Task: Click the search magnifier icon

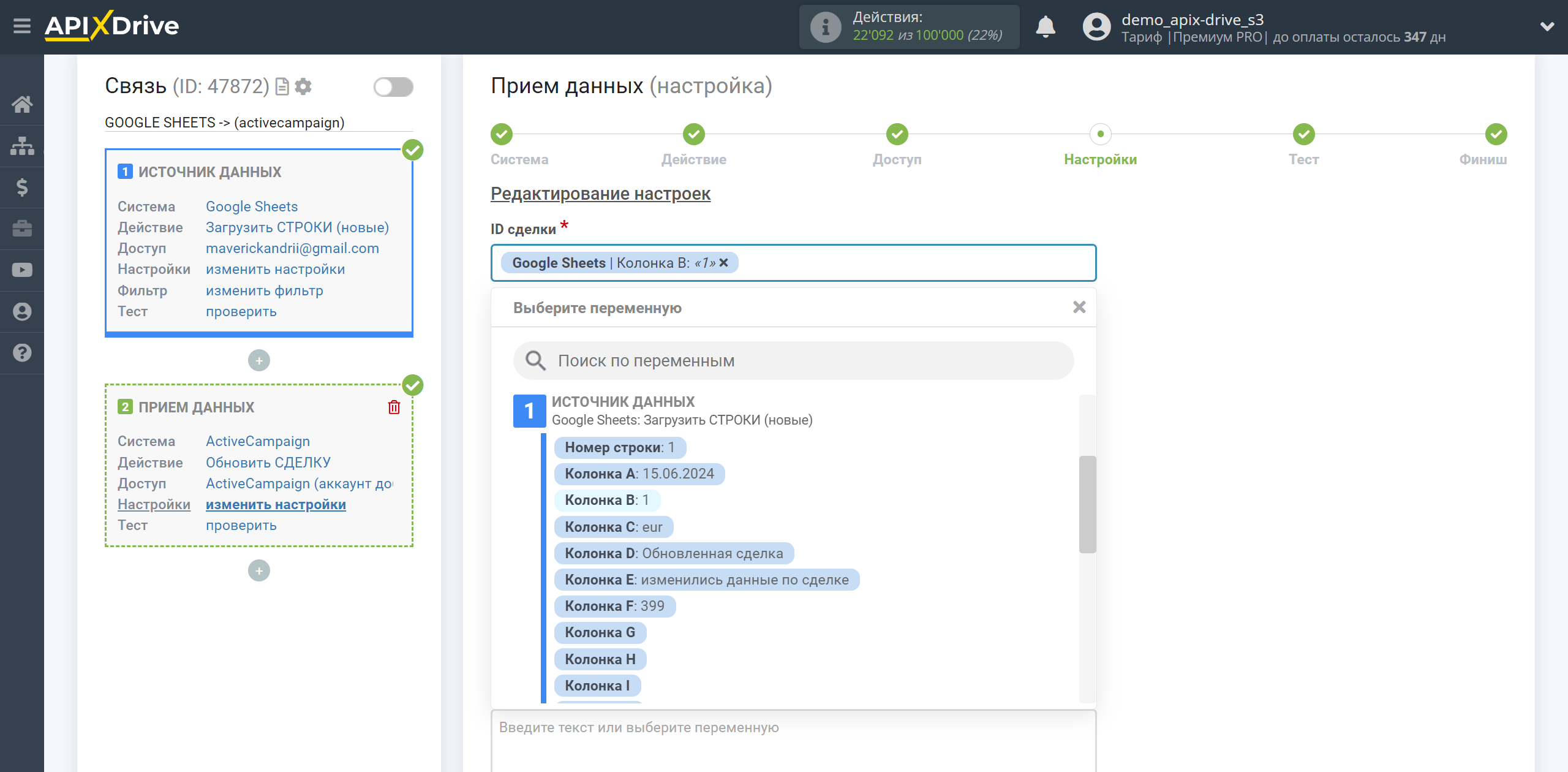Action: [535, 361]
